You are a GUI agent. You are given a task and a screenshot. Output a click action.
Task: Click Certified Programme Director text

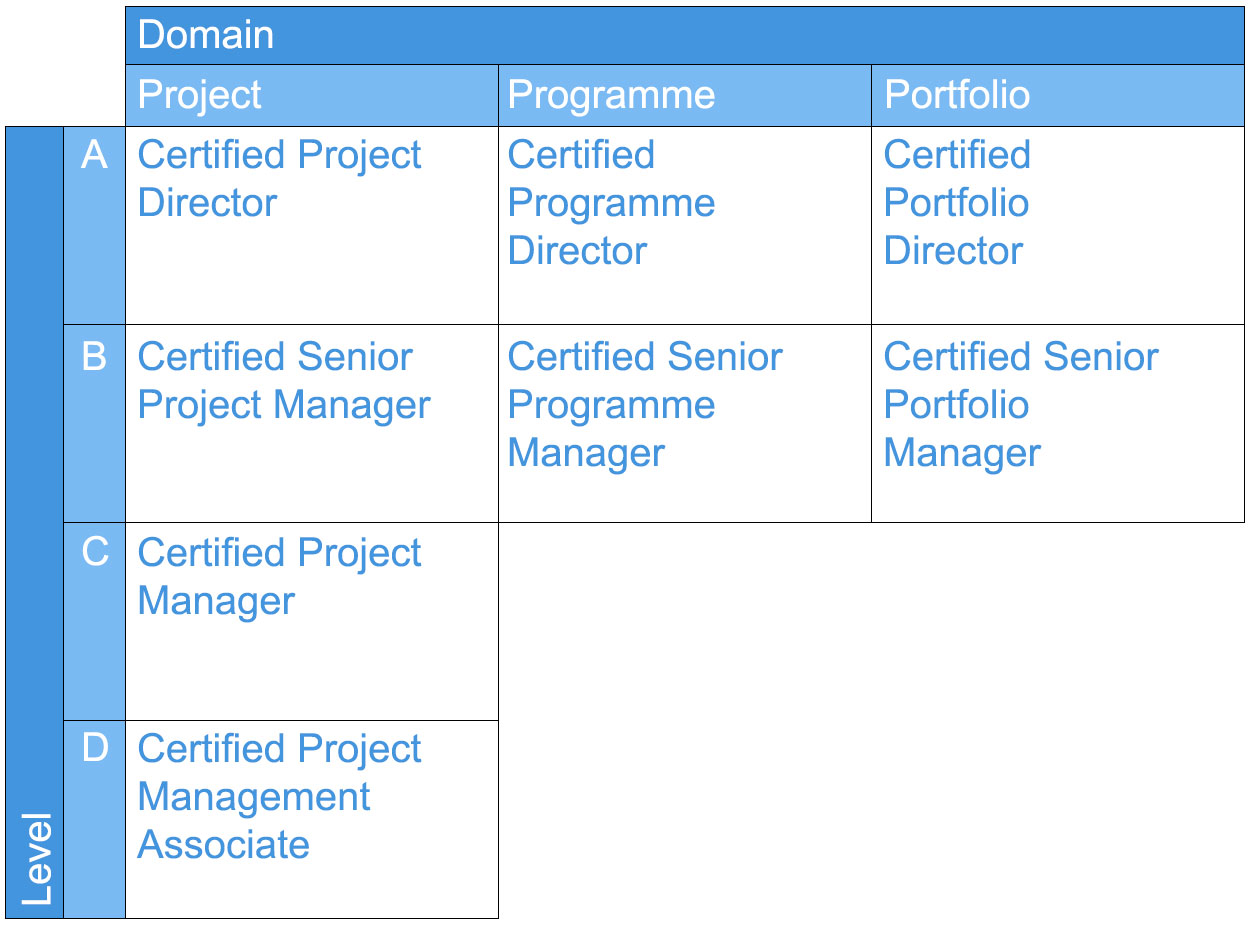[x=611, y=203]
